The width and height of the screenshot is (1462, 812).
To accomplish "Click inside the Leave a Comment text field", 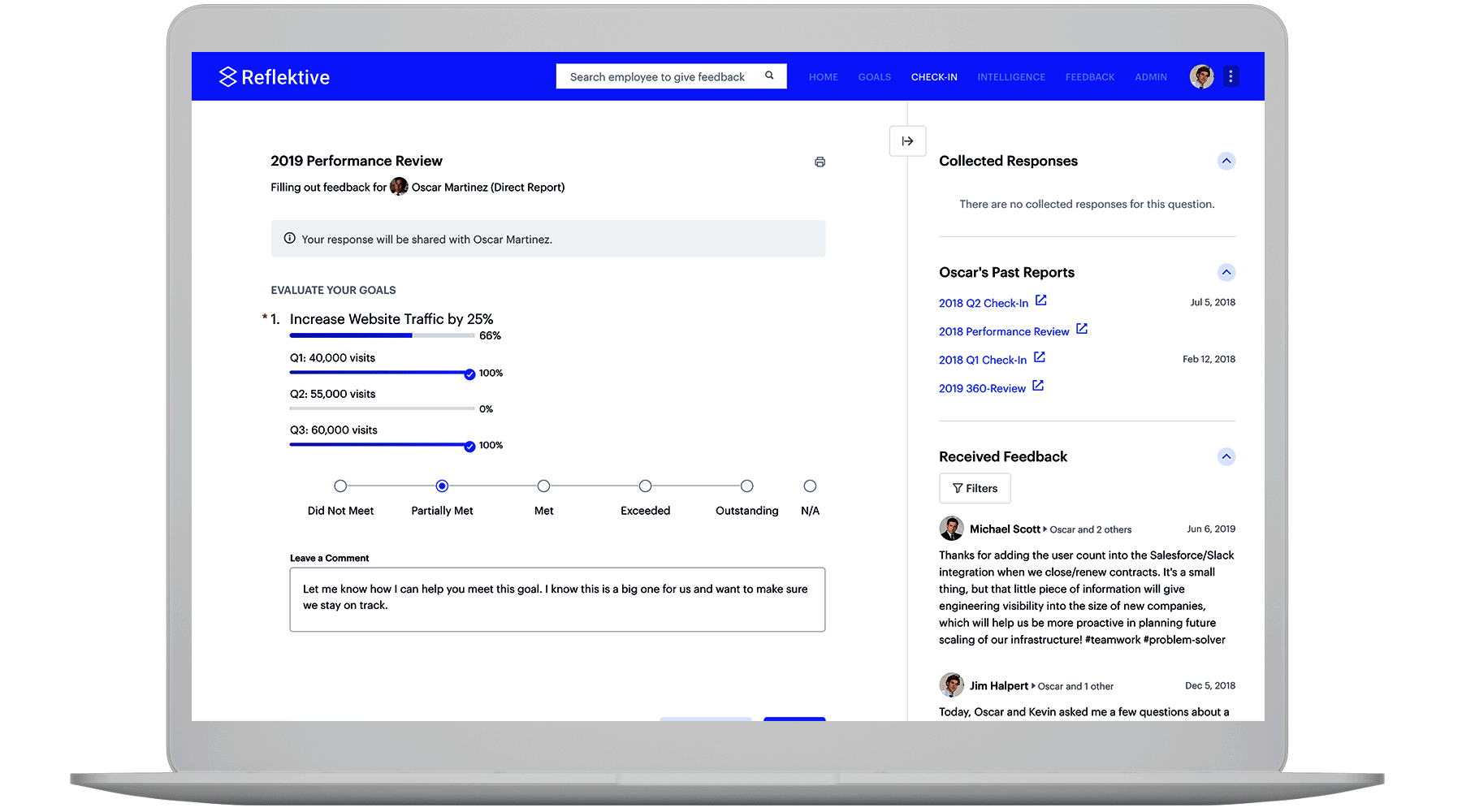I will (556, 599).
